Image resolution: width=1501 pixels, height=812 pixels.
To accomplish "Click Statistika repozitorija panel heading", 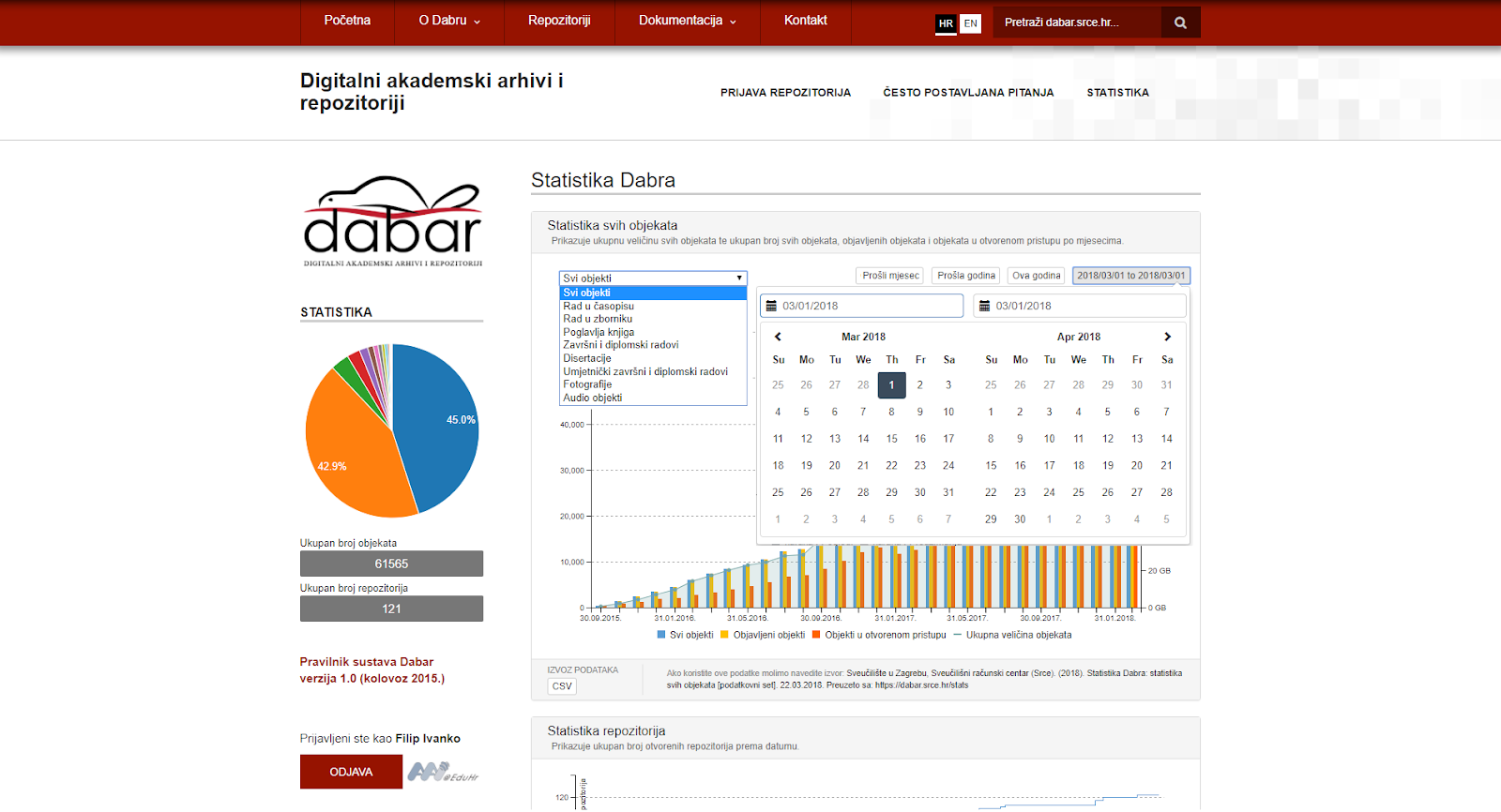I will [606, 730].
